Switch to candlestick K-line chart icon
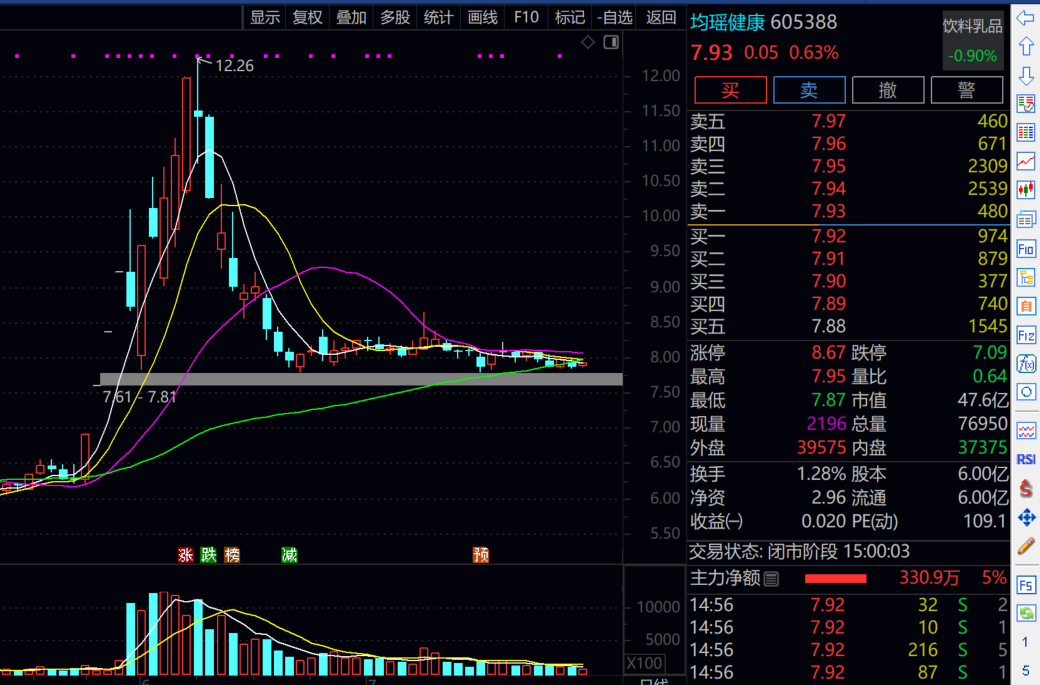The width and height of the screenshot is (1040, 685). point(1025,190)
